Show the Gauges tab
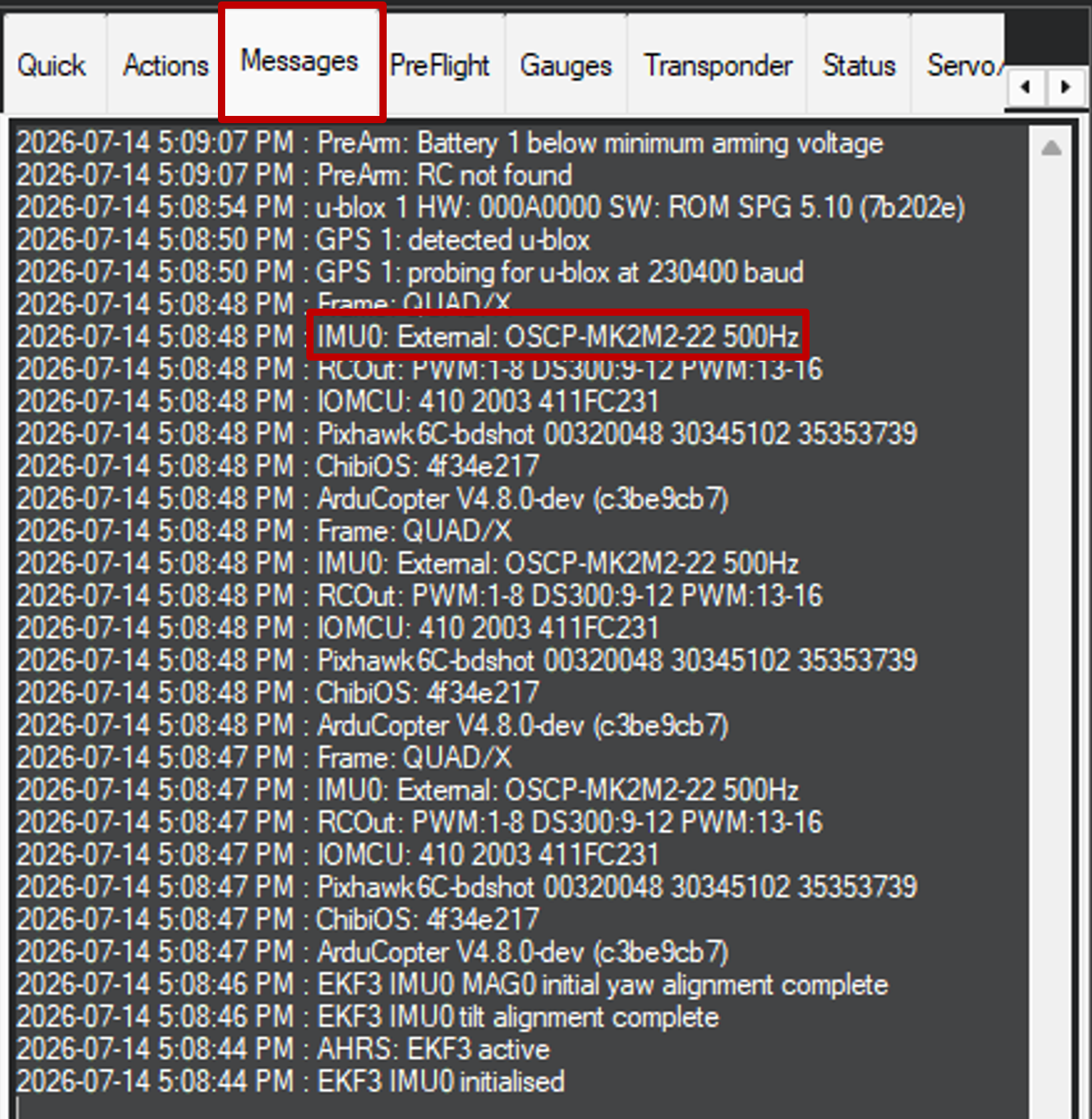 pos(566,66)
